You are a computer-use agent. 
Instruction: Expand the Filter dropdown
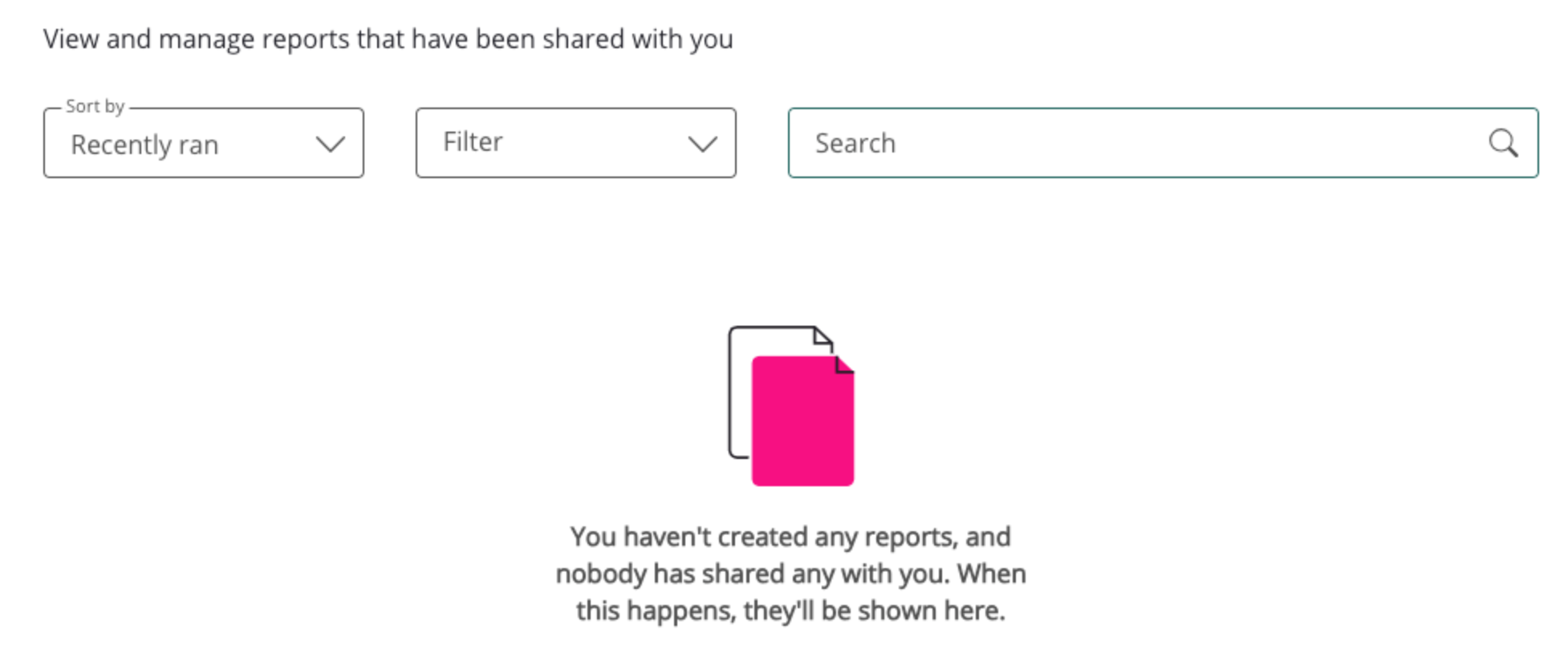(x=575, y=144)
